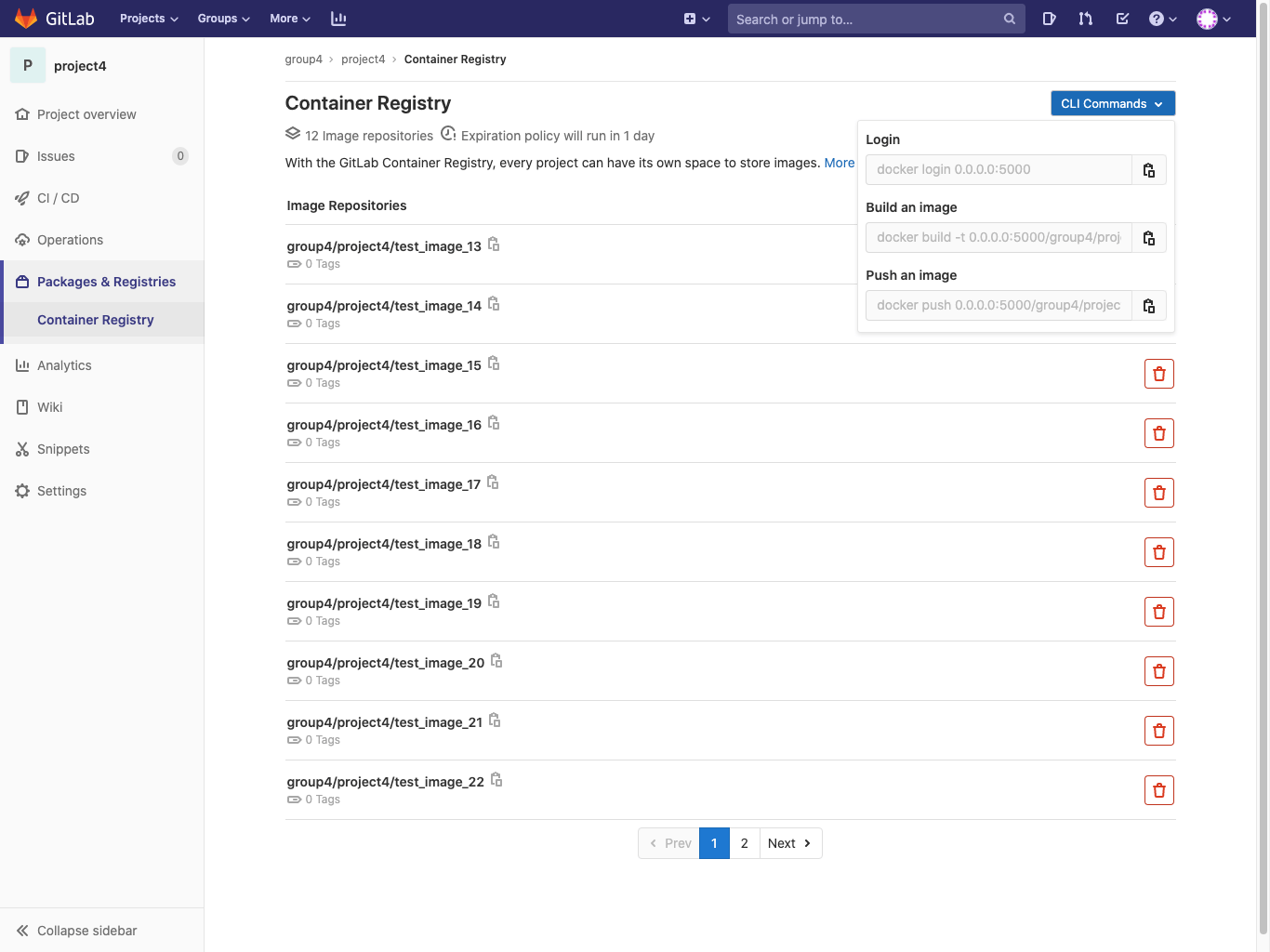Copy the docker login command to clipboard
This screenshot has height=952, width=1270.
pyautogui.click(x=1149, y=169)
